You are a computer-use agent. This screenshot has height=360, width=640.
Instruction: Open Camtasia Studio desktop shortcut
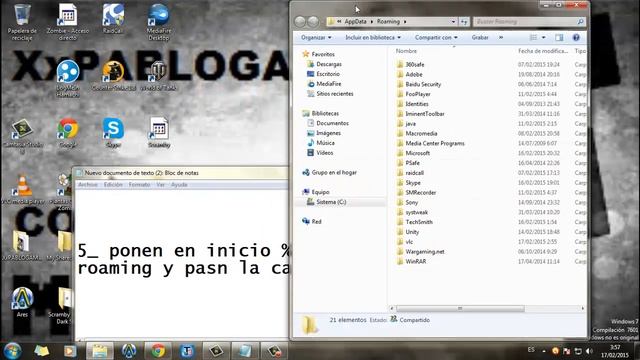[22, 136]
